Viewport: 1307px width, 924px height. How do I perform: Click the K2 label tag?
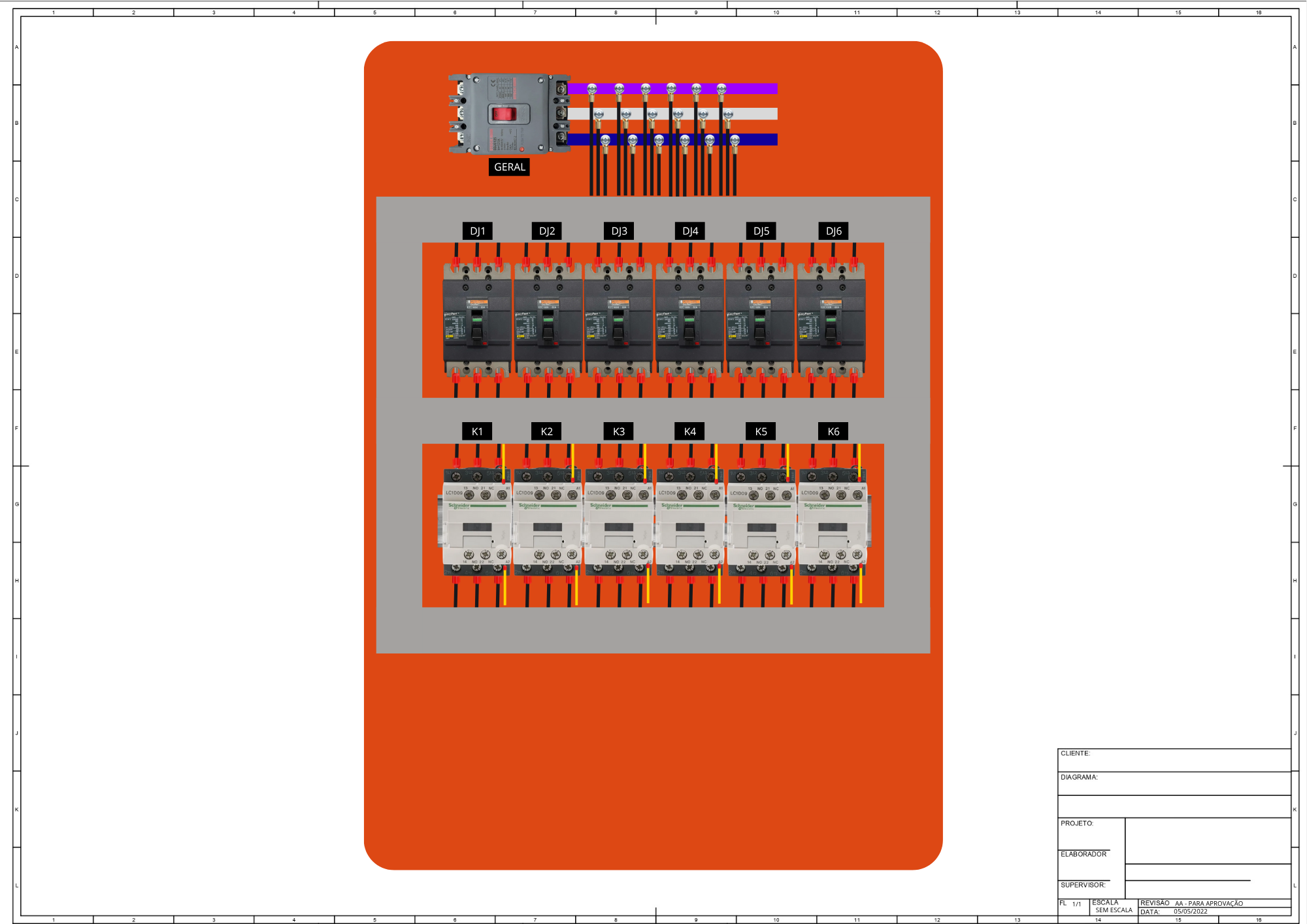click(547, 431)
